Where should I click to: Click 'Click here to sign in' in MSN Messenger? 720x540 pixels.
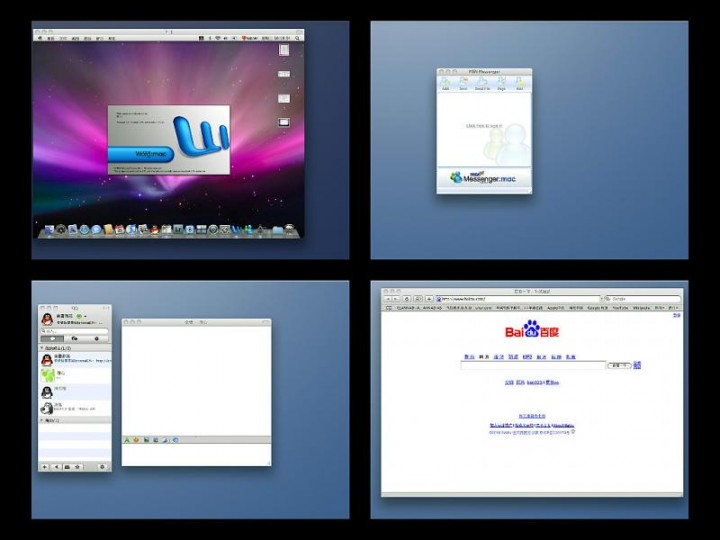[484, 126]
